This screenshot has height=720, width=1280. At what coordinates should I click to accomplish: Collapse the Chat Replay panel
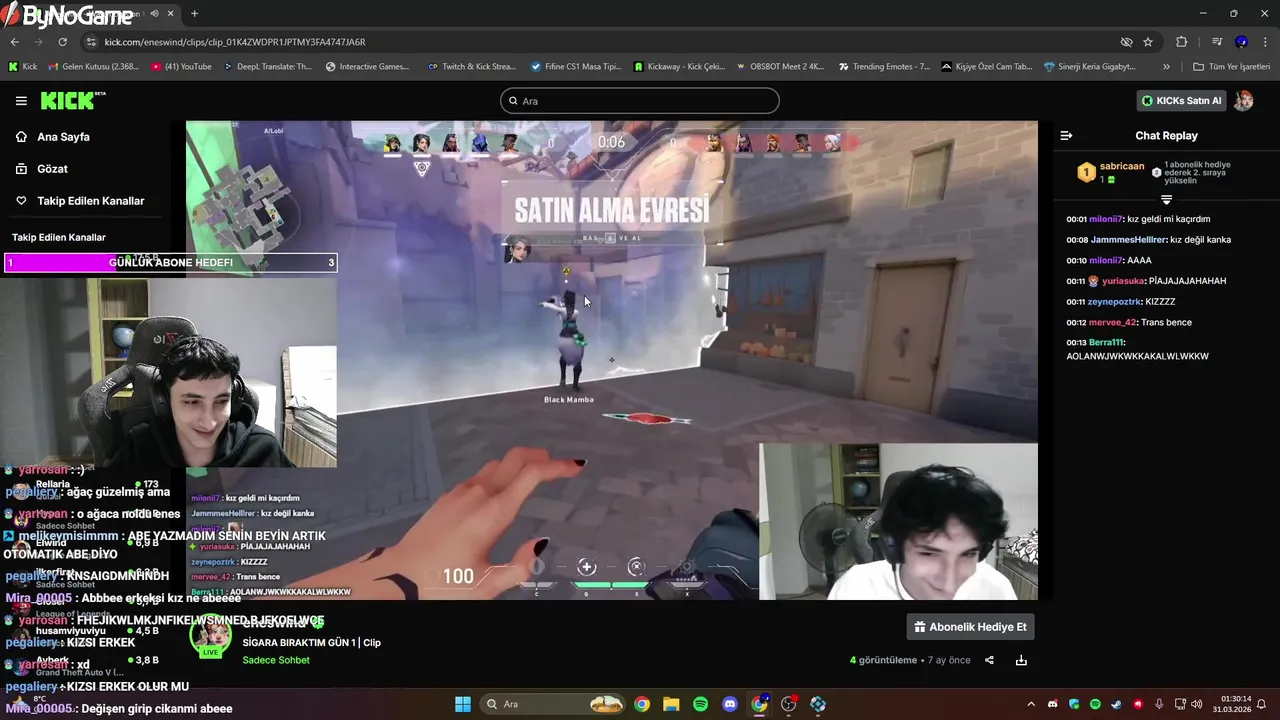pos(1066,136)
